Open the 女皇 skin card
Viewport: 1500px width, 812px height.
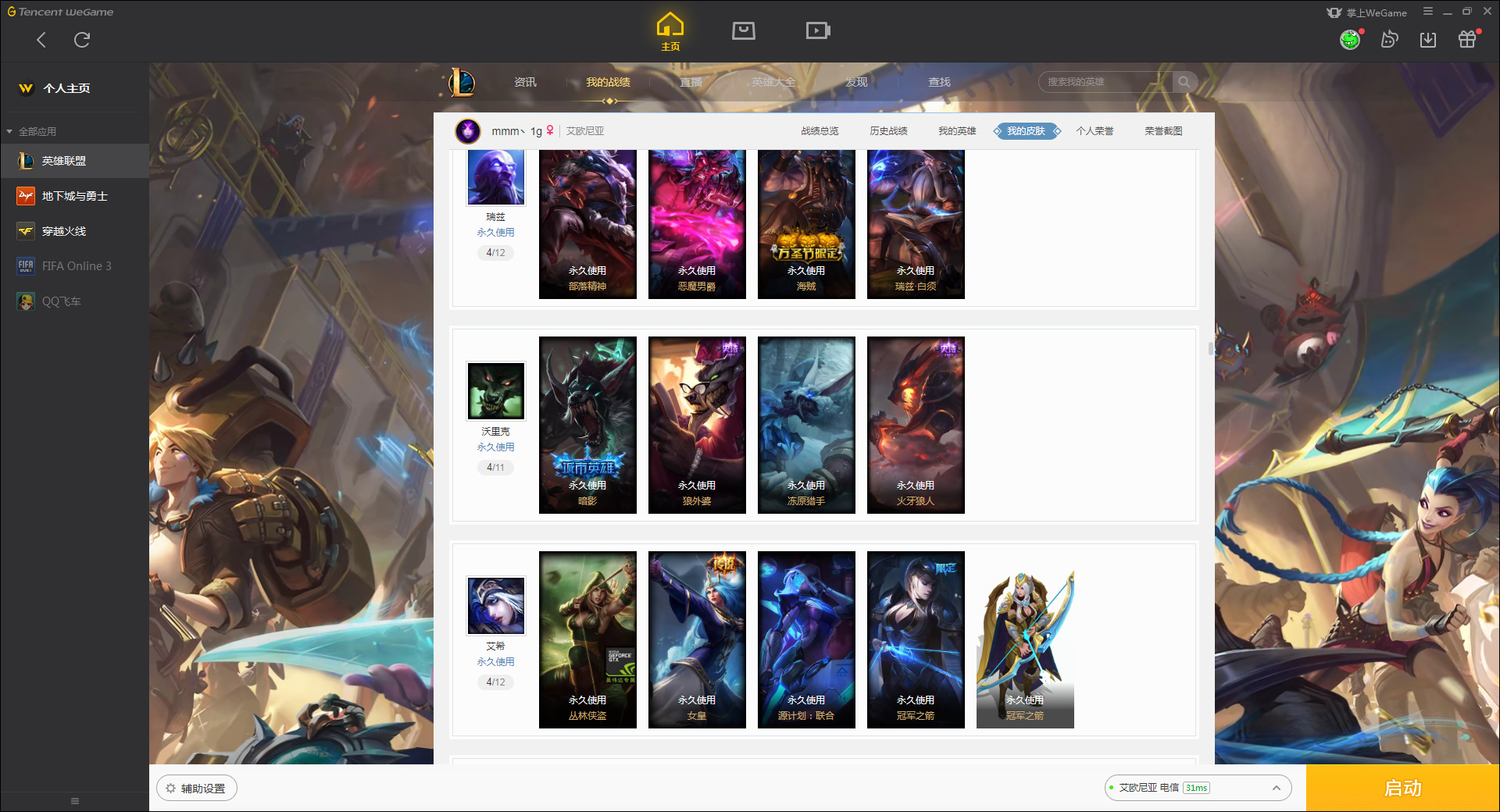tap(697, 639)
